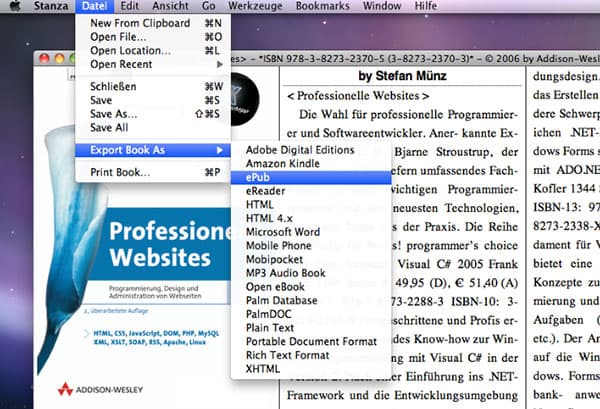This screenshot has width=600, height=409.
Task: Open the Window menu
Action: (x=382, y=6)
